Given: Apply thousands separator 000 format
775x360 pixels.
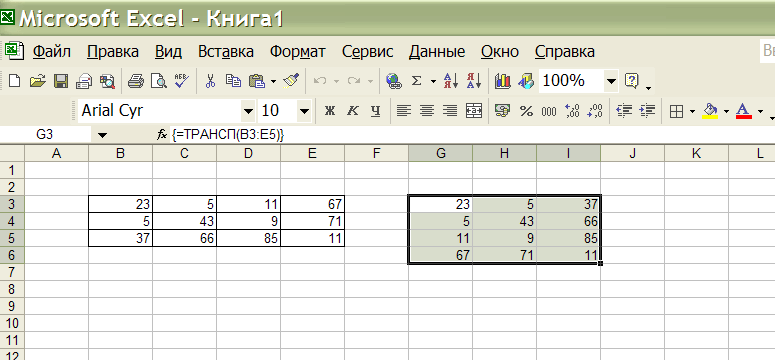Looking at the screenshot, I should click(549, 111).
